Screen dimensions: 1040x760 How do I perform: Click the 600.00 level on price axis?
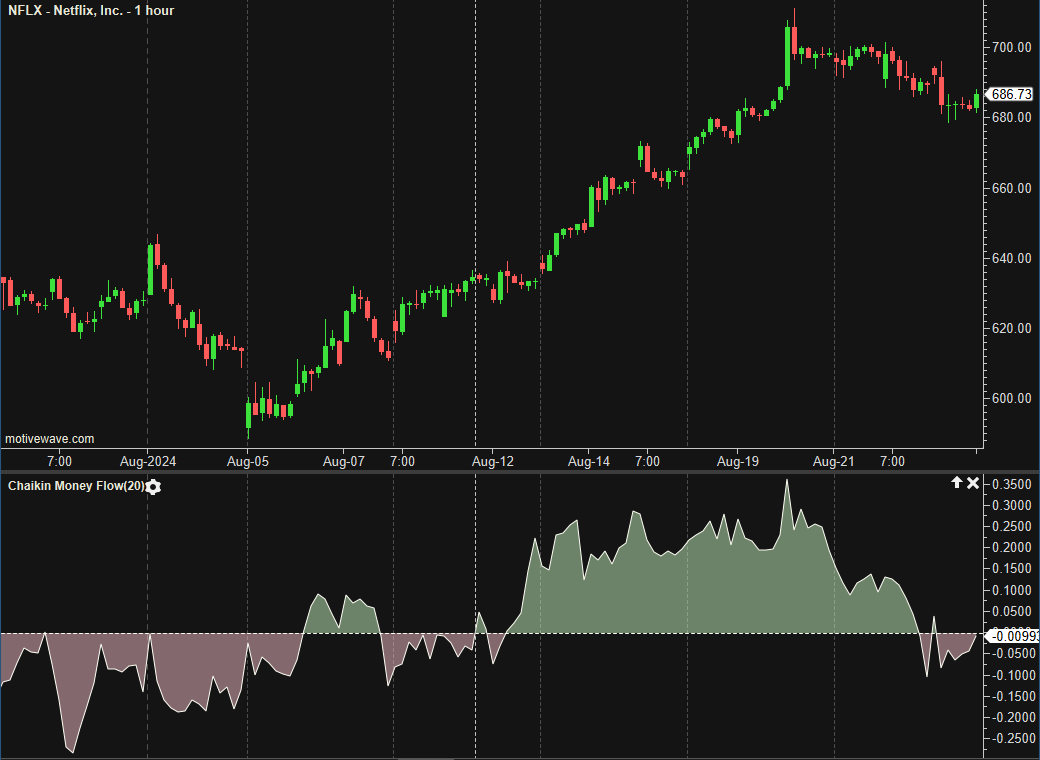[x=1011, y=398]
